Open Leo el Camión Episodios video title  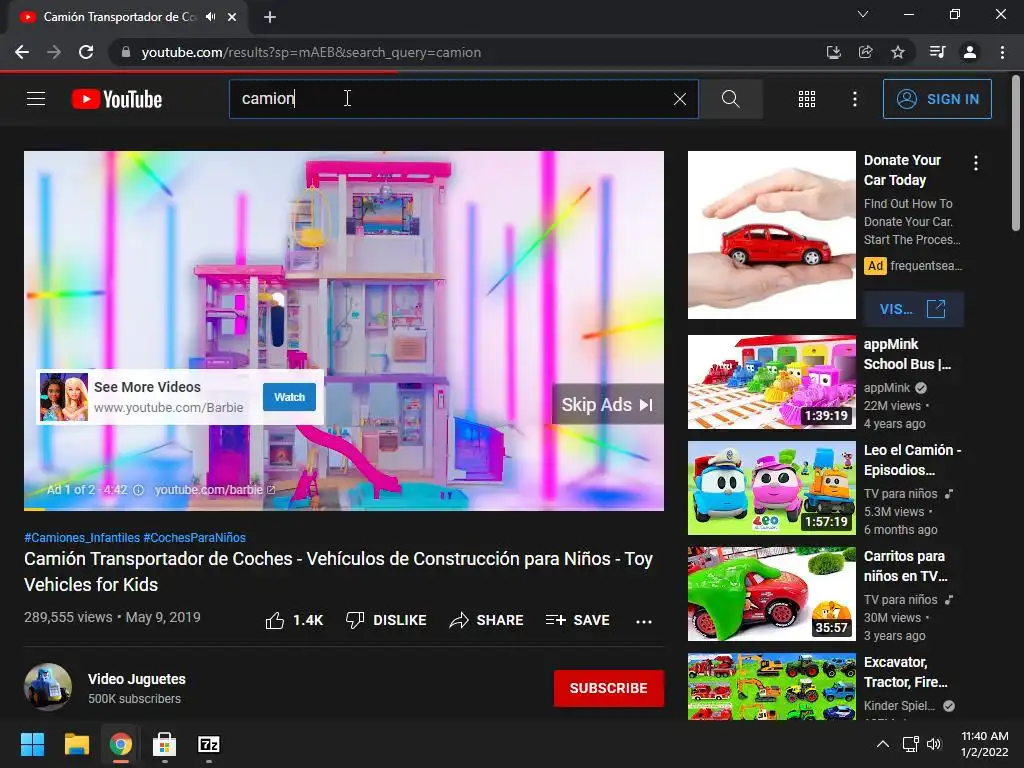click(x=912, y=460)
